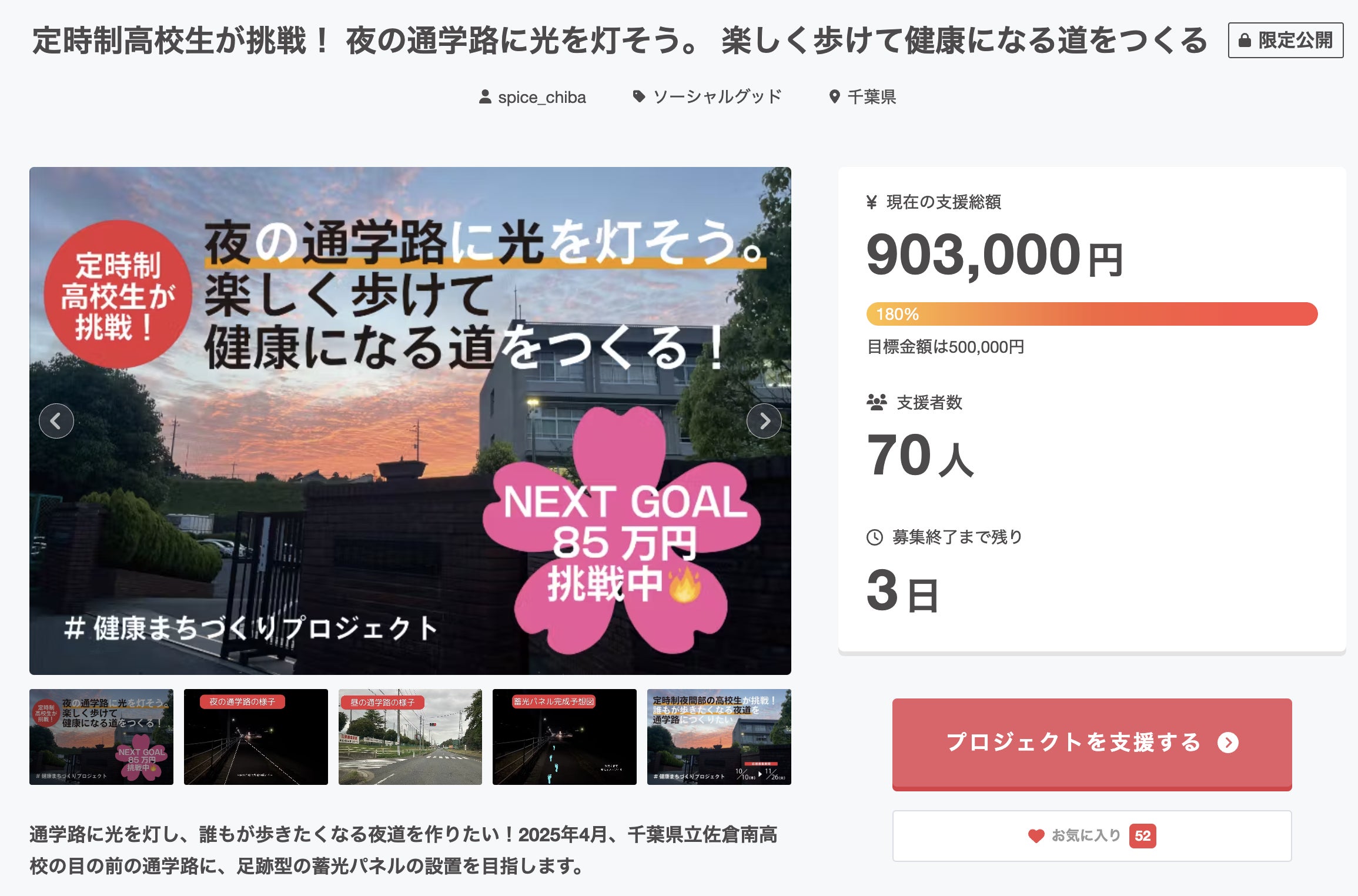Click the supporters people icon
This screenshot has height=896, width=1358.
point(877,403)
